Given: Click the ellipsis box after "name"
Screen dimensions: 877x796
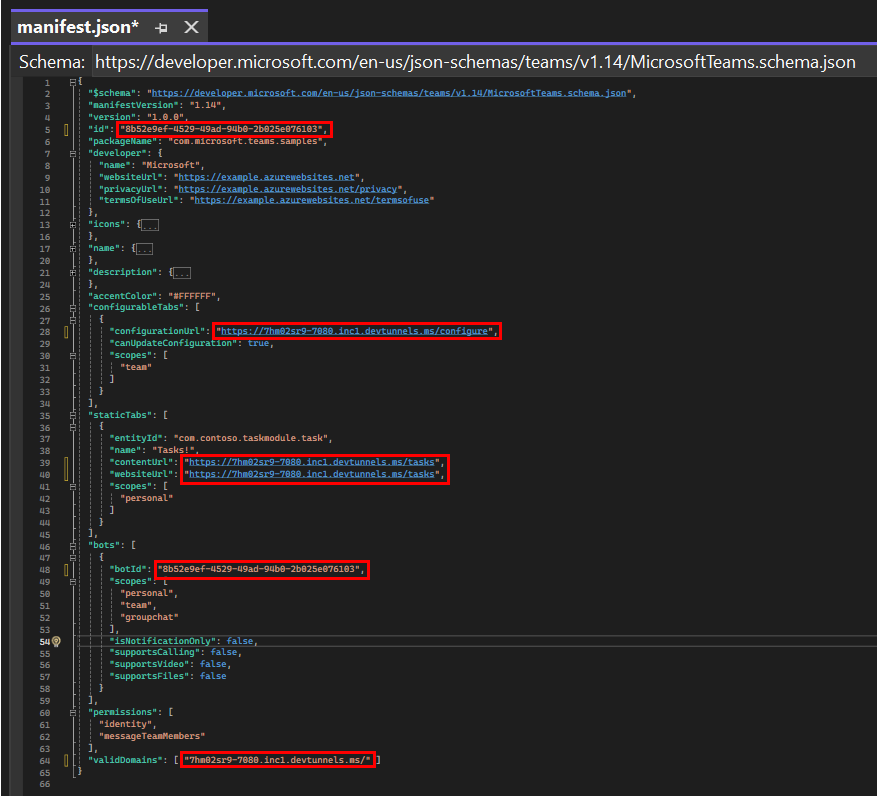Looking at the screenshot, I should click(144, 249).
